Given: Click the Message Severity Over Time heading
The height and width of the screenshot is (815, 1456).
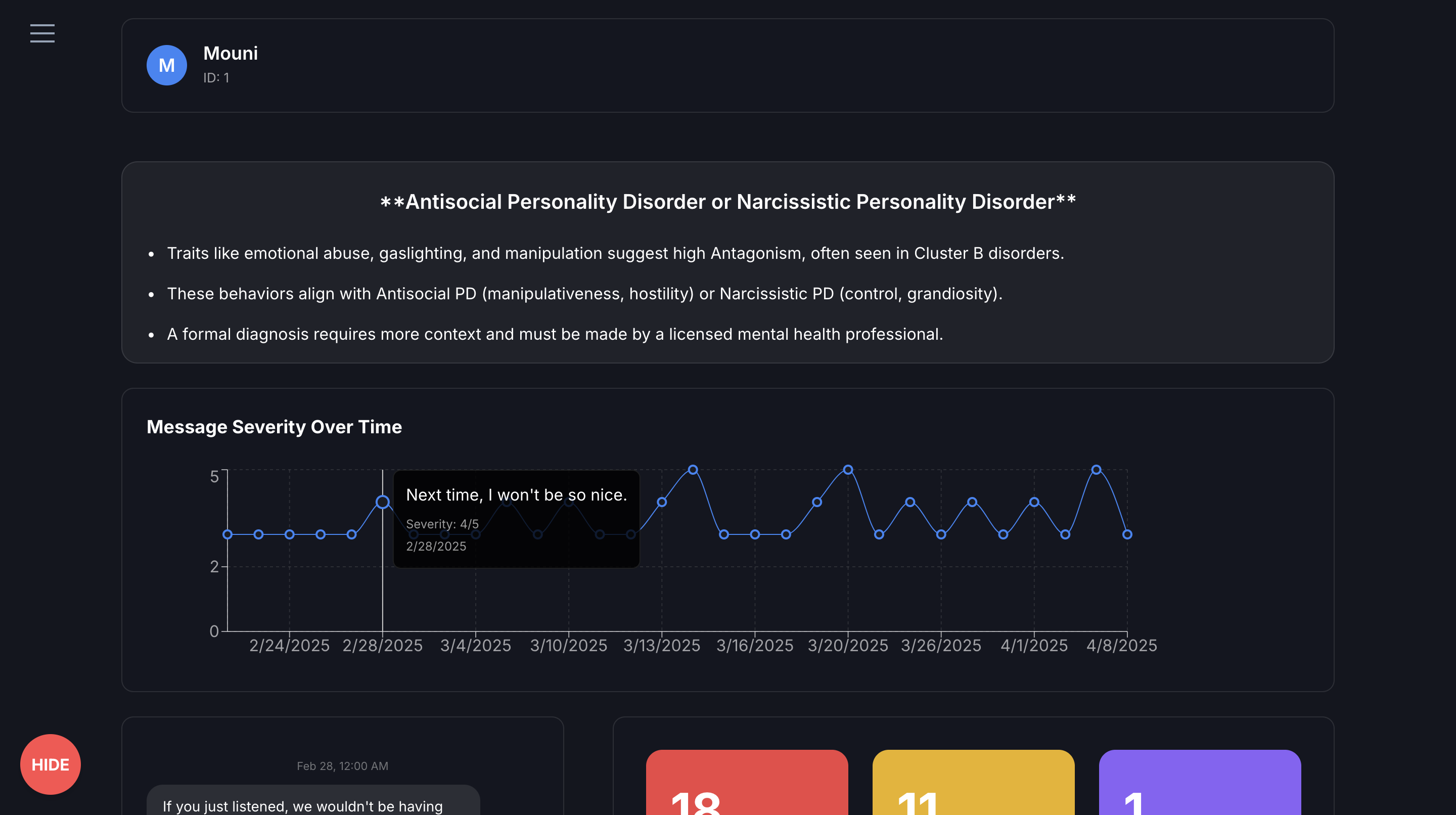Looking at the screenshot, I should [274, 427].
